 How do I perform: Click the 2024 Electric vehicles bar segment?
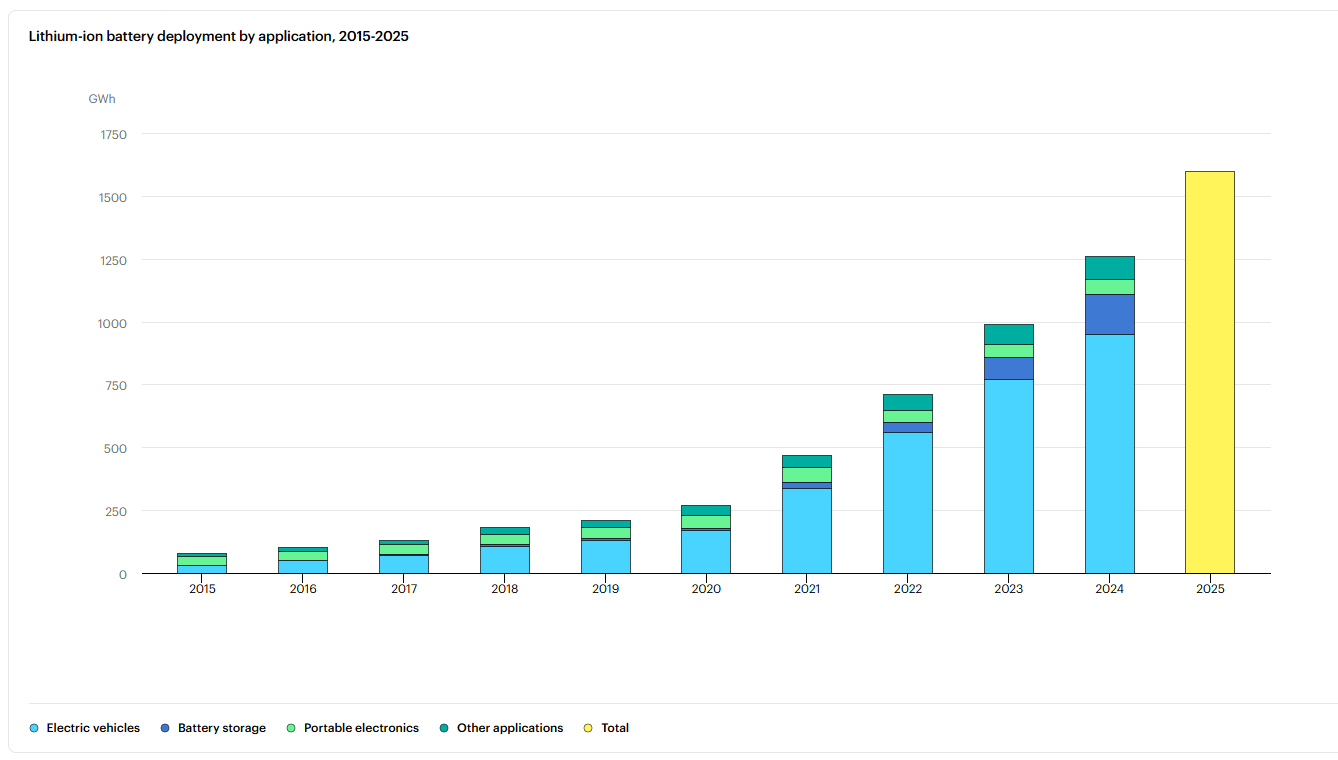(1109, 454)
